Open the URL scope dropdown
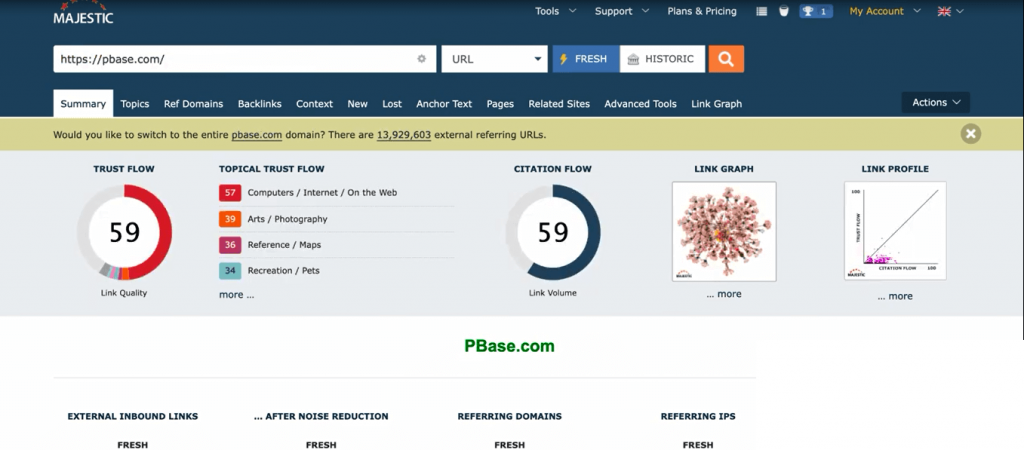 click(494, 59)
